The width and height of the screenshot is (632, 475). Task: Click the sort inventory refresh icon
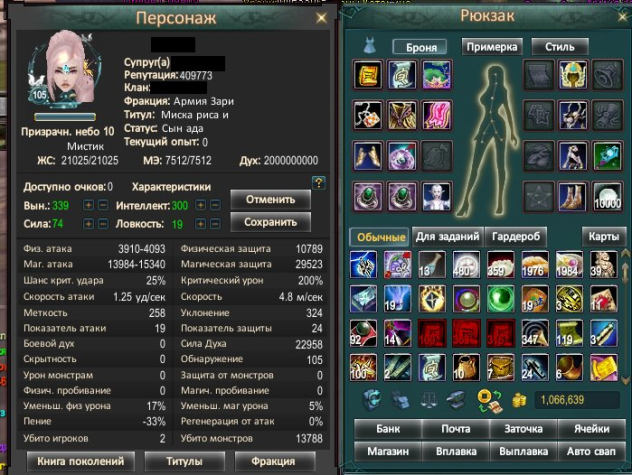click(x=372, y=399)
